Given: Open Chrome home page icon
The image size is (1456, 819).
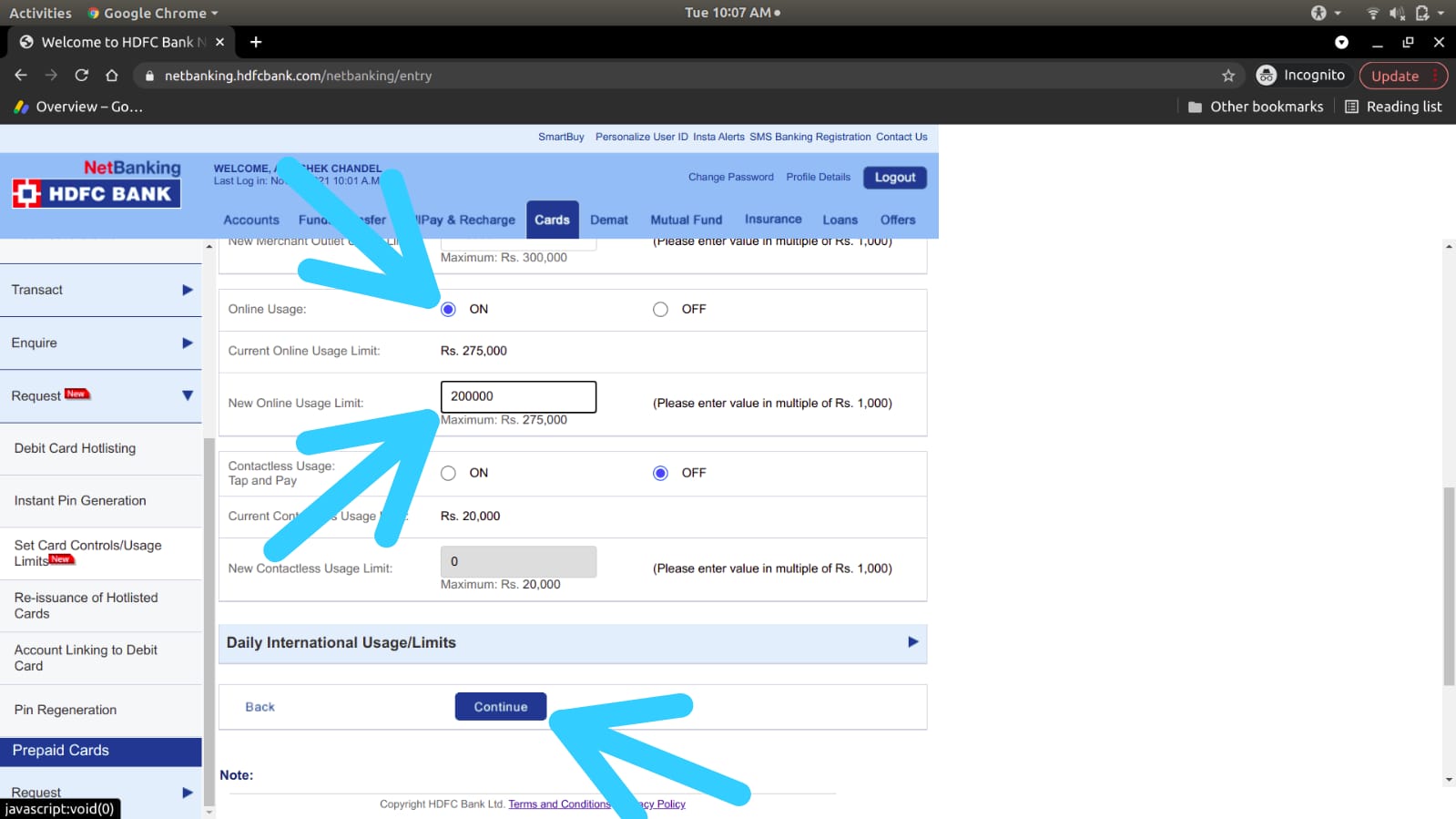Looking at the screenshot, I should pyautogui.click(x=112, y=76).
